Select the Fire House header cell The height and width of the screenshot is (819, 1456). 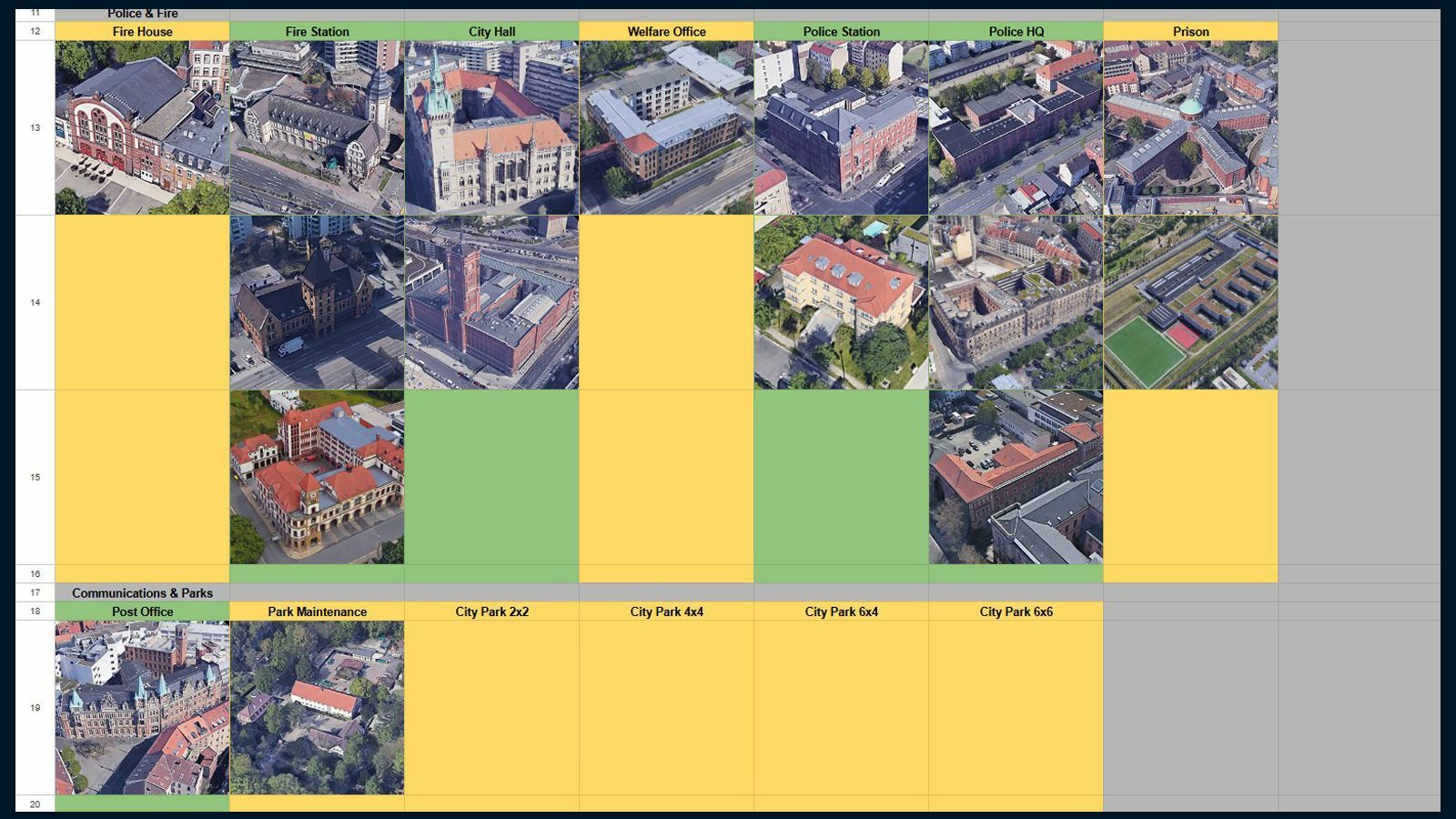click(x=142, y=32)
